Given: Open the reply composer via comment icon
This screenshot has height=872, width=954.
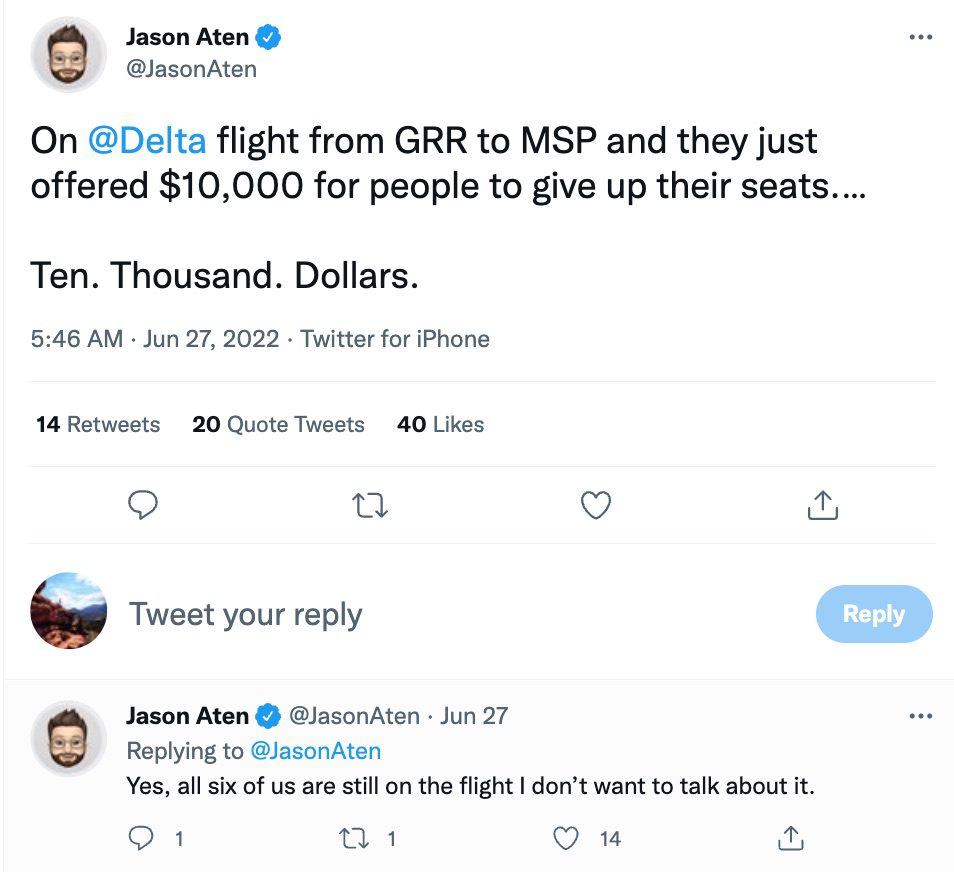Looking at the screenshot, I should (143, 505).
